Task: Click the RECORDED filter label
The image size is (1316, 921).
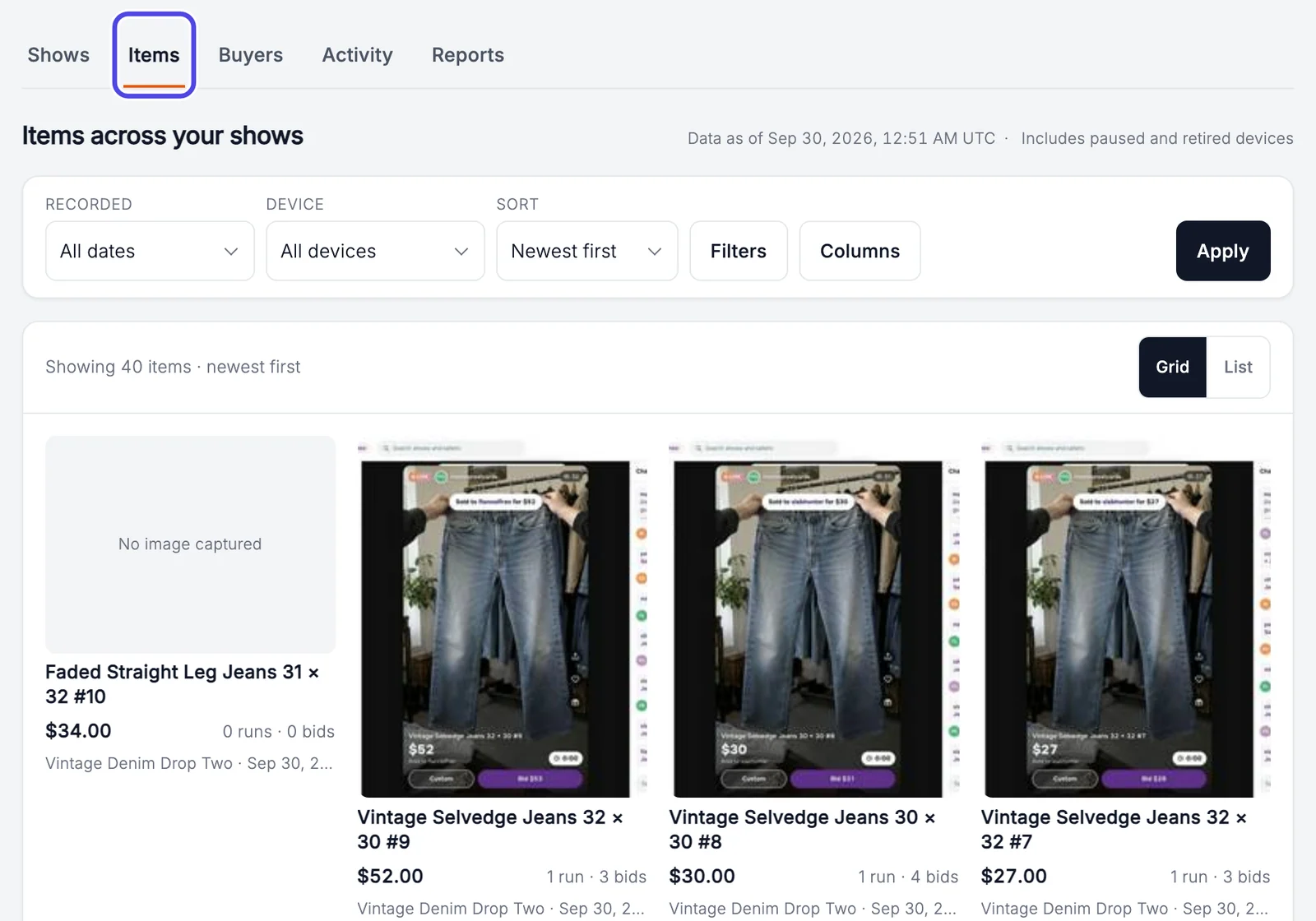Action: pyautogui.click(x=89, y=204)
